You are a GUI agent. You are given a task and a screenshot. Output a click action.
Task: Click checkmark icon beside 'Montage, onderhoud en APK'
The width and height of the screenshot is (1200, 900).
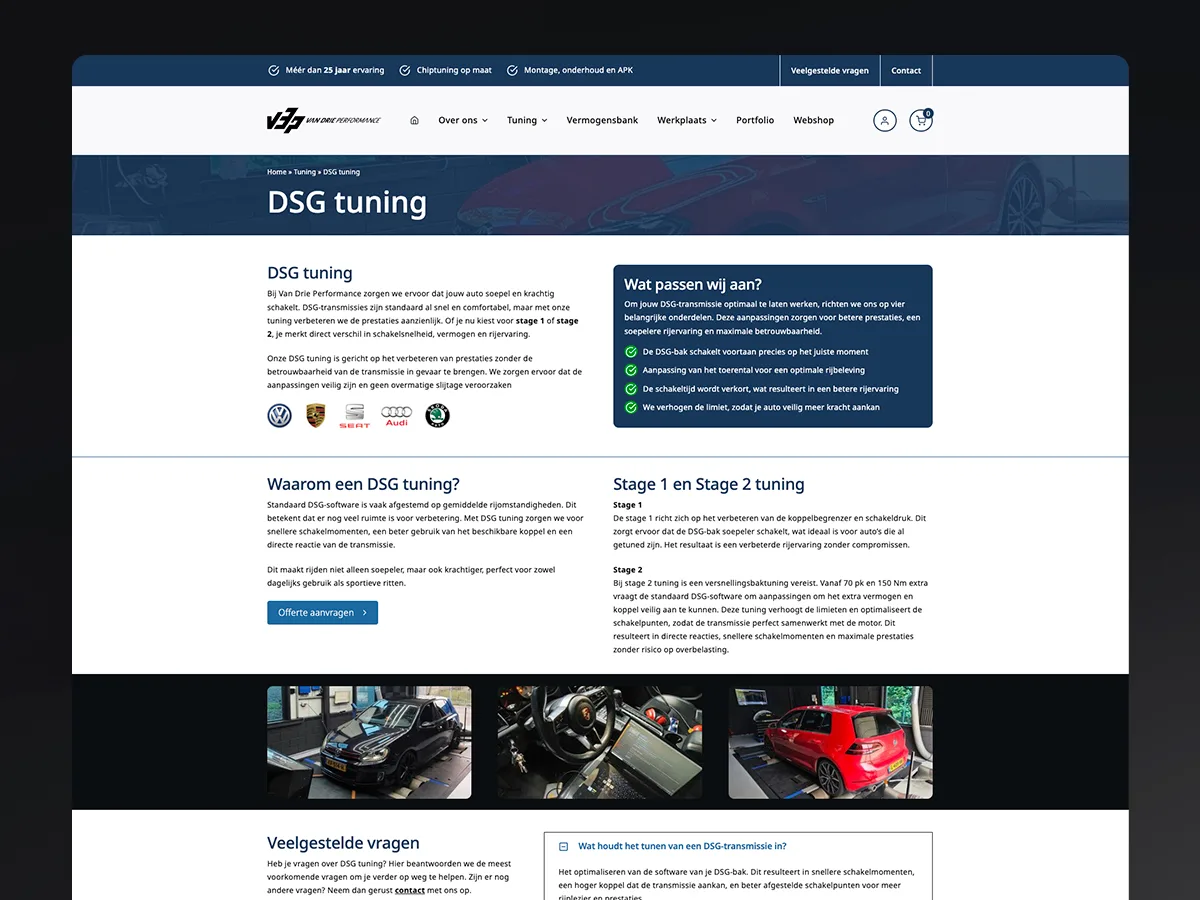[513, 71]
